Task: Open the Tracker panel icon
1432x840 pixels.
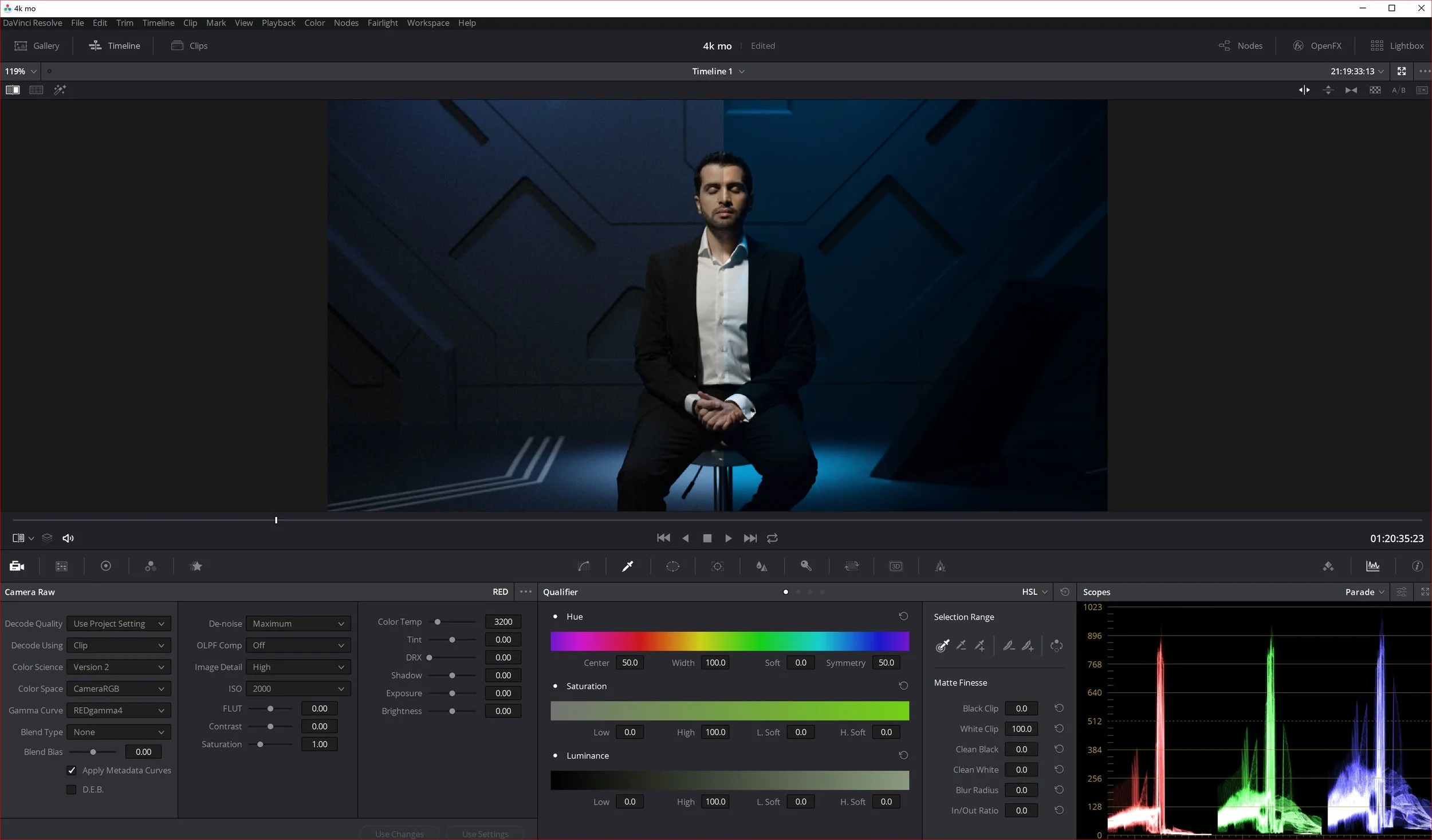Action: (717, 566)
